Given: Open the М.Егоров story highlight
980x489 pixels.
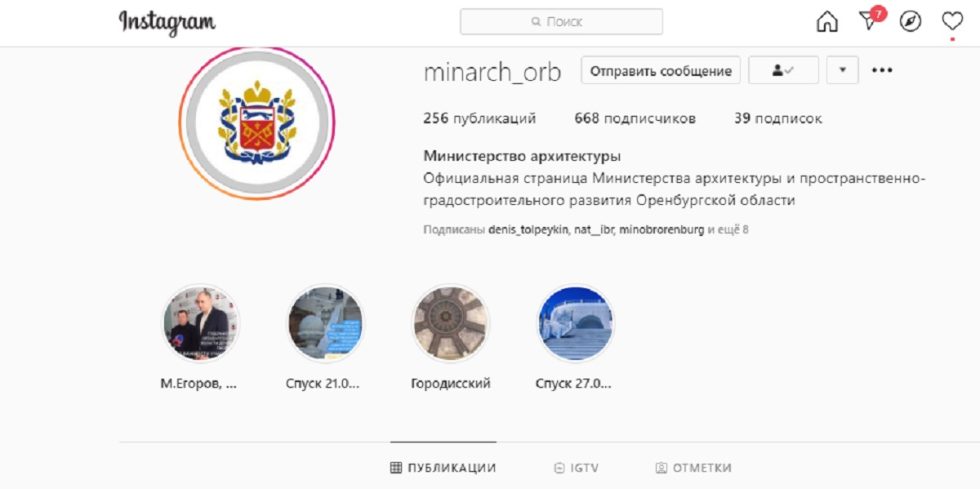Looking at the screenshot, I should coord(200,323).
